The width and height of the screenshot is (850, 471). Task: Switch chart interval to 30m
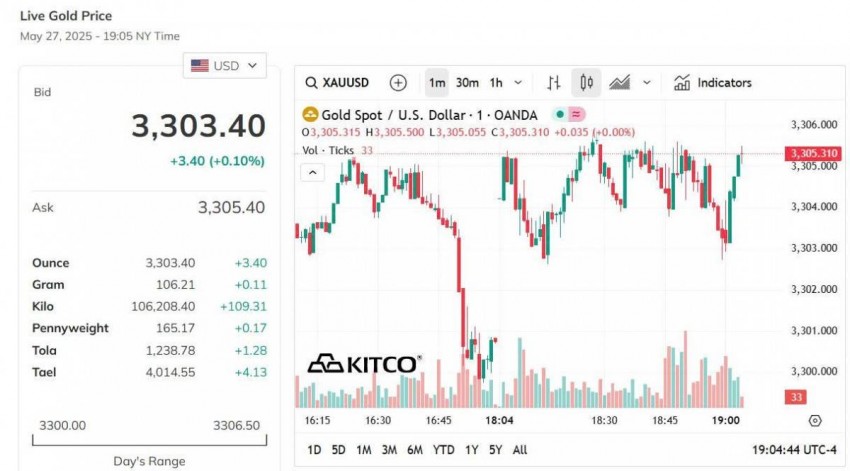pyautogui.click(x=467, y=83)
